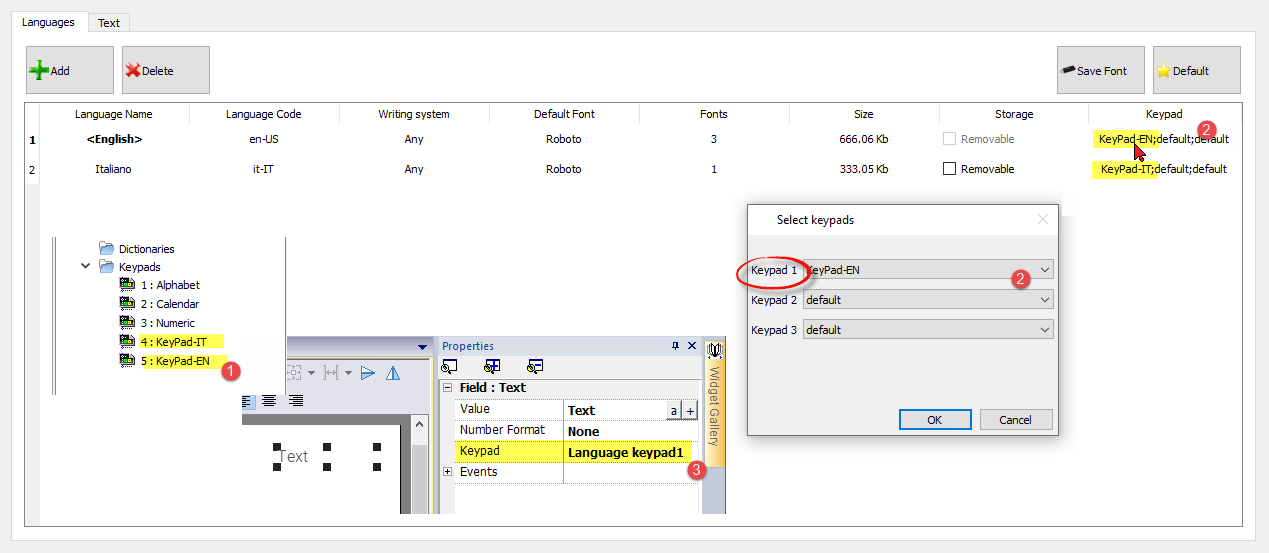Click the 'a' button in Value row
The height and width of the screenshot is (553, 1269).
(674, 410)
